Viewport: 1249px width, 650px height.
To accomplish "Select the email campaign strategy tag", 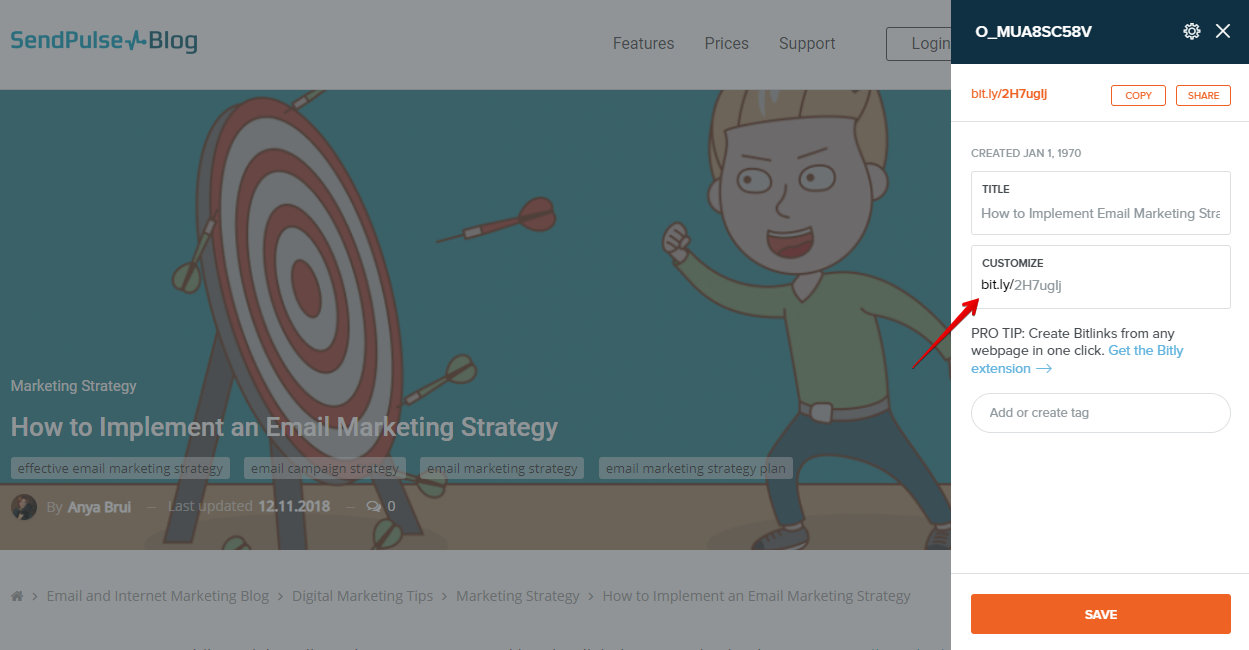I will (325, 468).
